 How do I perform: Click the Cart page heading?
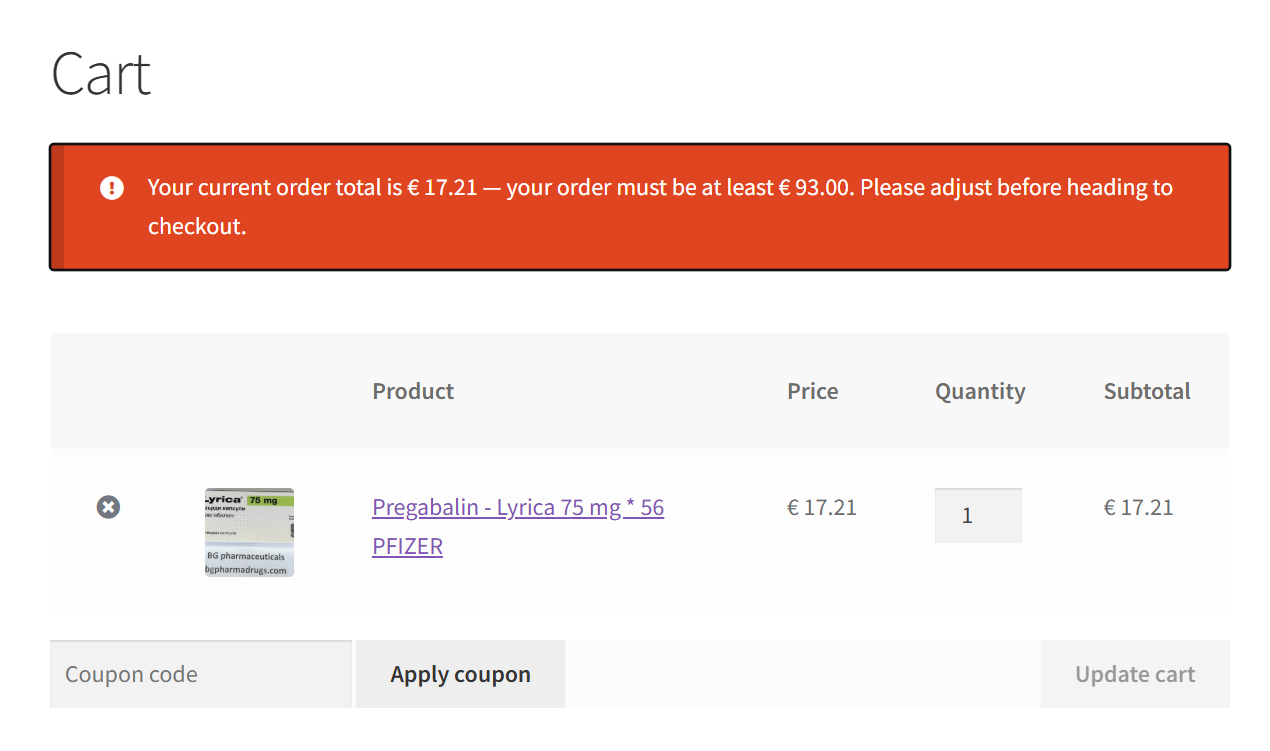click(x=101, y=74)
